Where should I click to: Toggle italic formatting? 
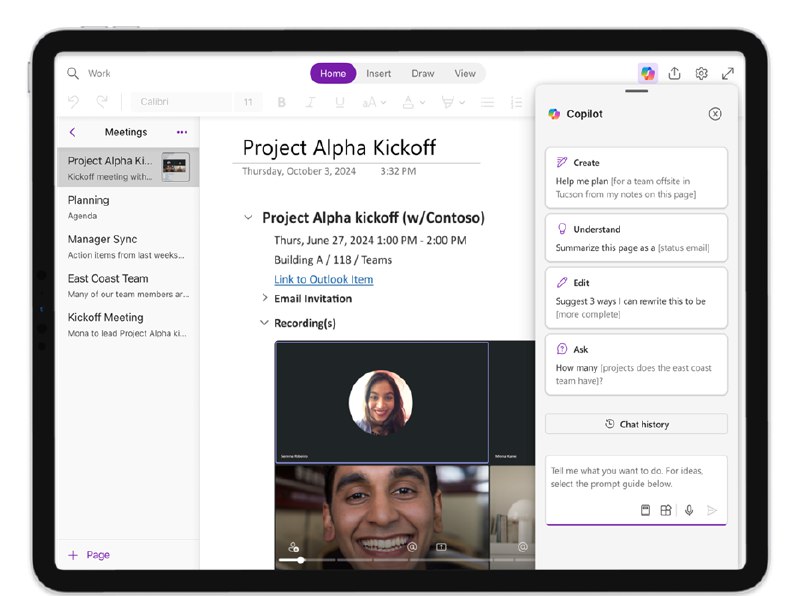click(x=310, y=102)
